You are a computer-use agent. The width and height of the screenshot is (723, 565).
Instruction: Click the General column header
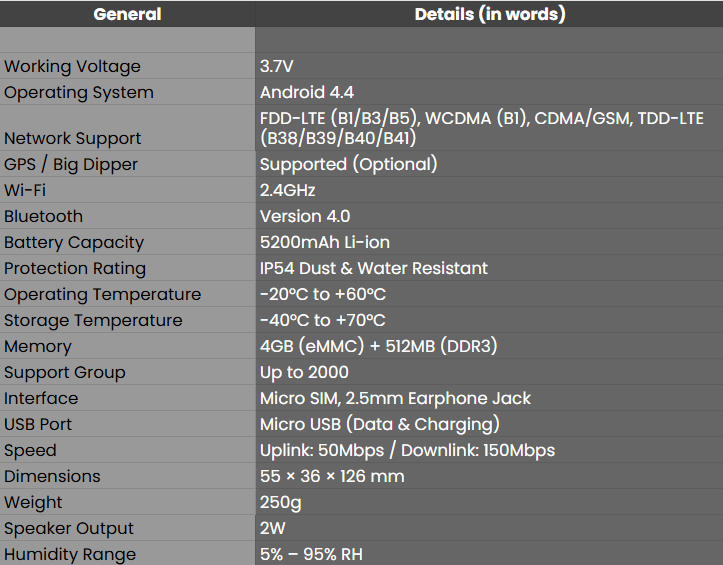(127, 14)
